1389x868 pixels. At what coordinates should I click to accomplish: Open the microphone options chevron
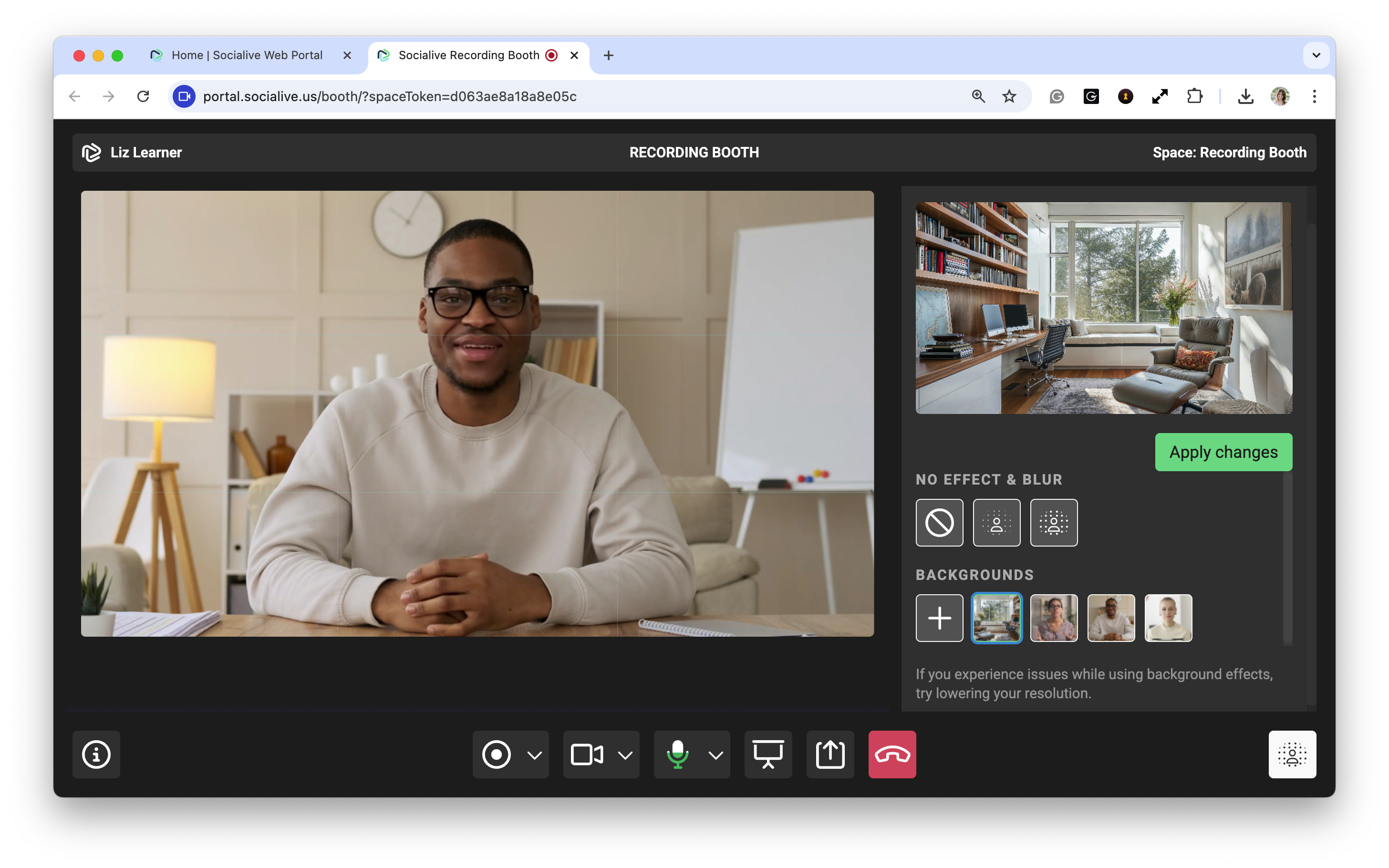[x=716, y=755]
